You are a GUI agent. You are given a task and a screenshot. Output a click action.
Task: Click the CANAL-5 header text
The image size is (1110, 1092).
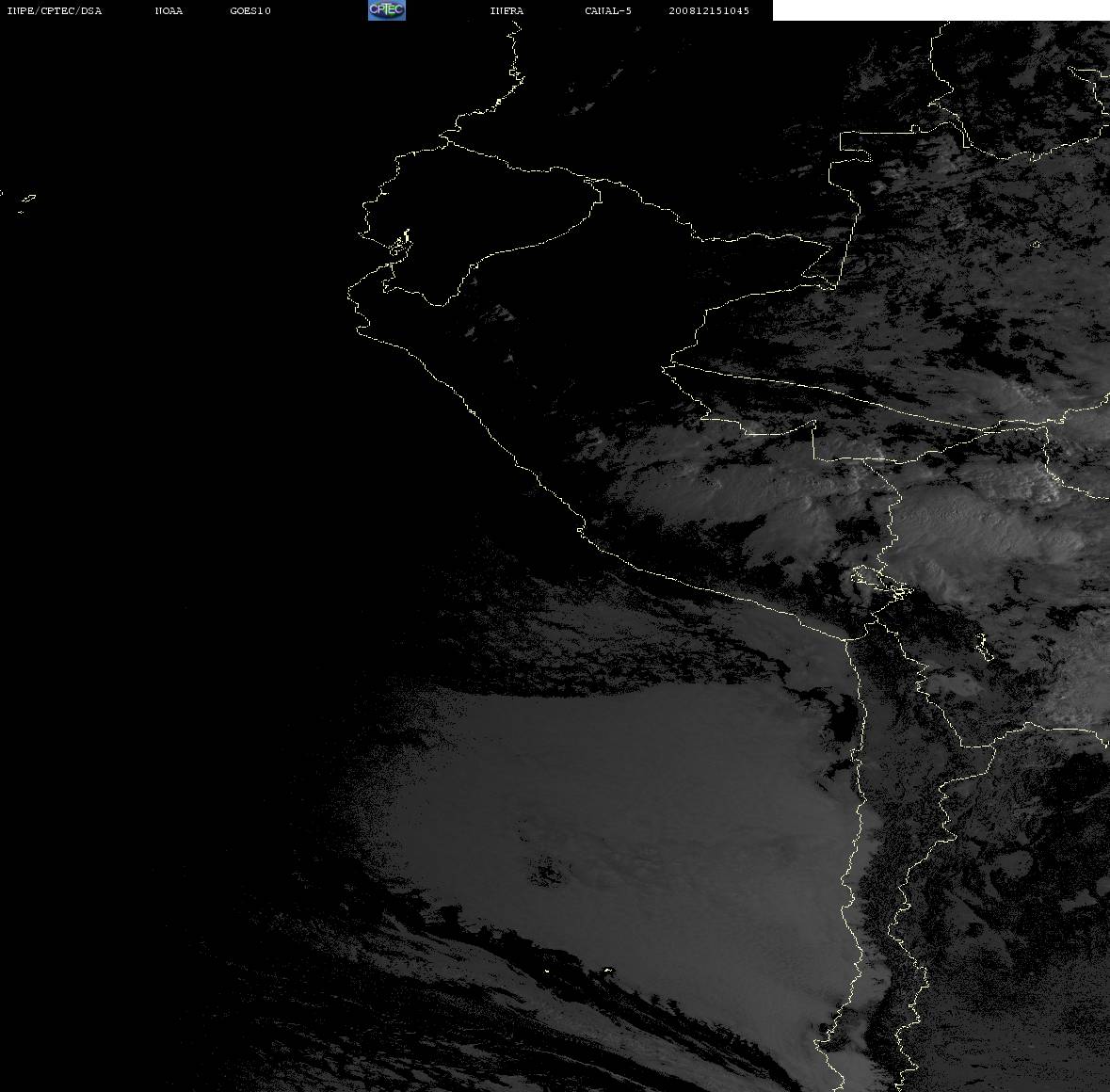tap(608, 10)
